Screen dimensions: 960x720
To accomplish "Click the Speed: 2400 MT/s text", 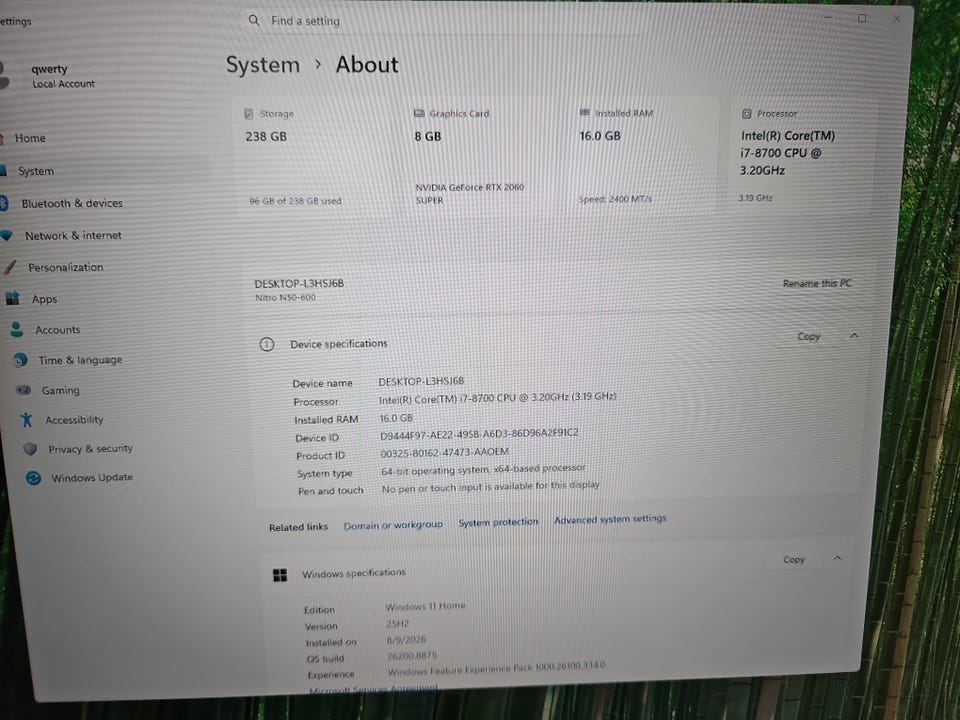I will [x=615, y=199].
